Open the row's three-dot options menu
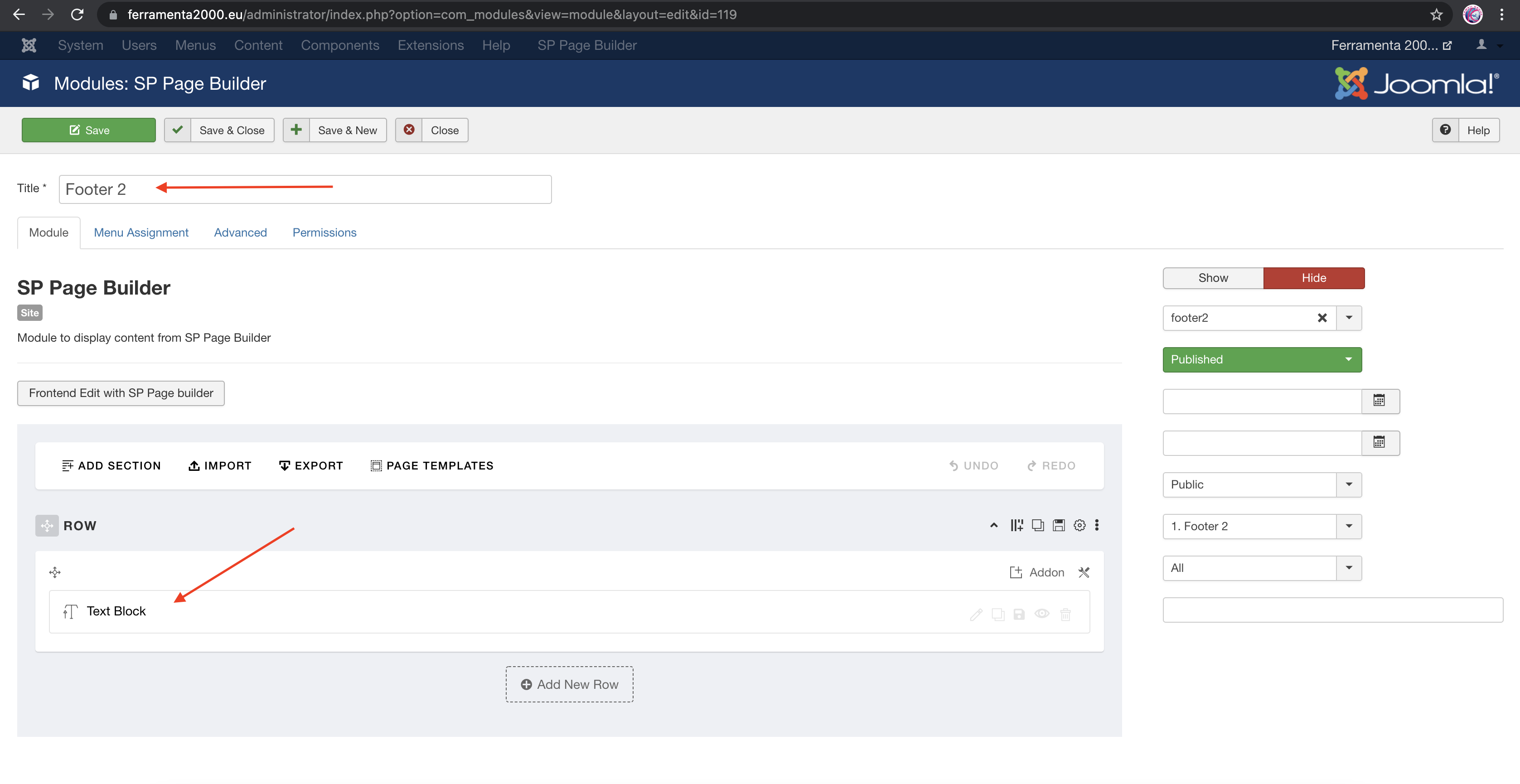Screen dimensions: 1520x784 (x=1097, y=525)
